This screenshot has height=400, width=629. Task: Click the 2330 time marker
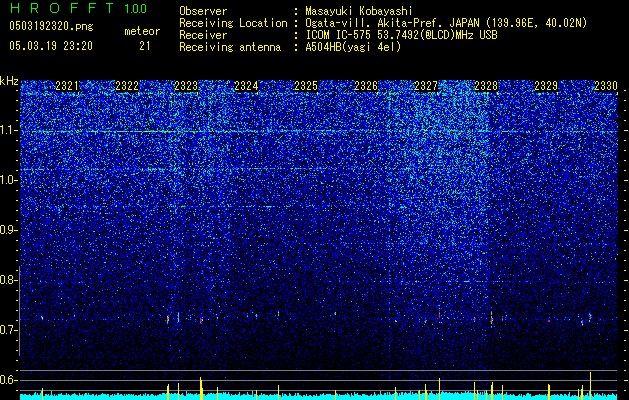(x=606, y=86)
